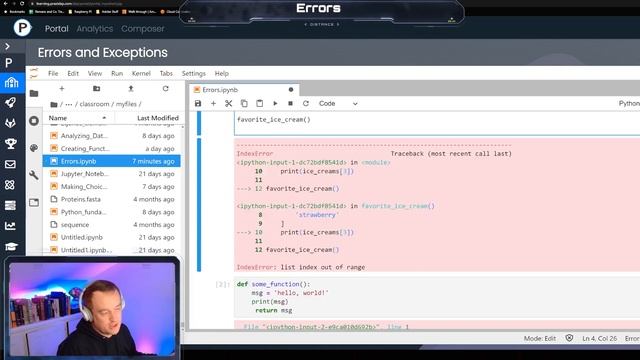This screenshot has width=640, height=360.
Task: Interrupt the kernel stop icon
Action: (x=290, y=104)
